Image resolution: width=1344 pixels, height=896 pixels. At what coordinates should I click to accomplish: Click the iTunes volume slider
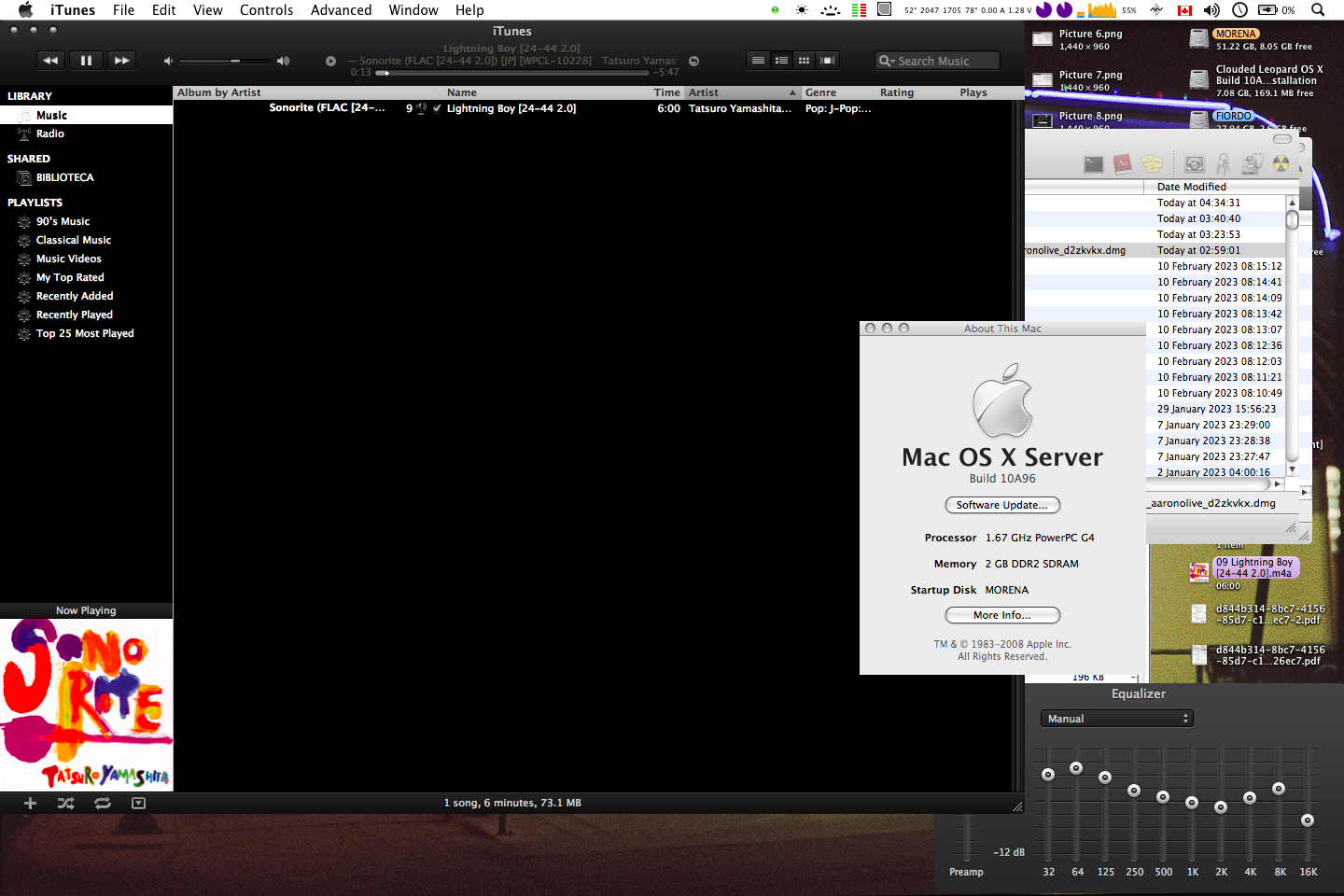pos(224,61)
